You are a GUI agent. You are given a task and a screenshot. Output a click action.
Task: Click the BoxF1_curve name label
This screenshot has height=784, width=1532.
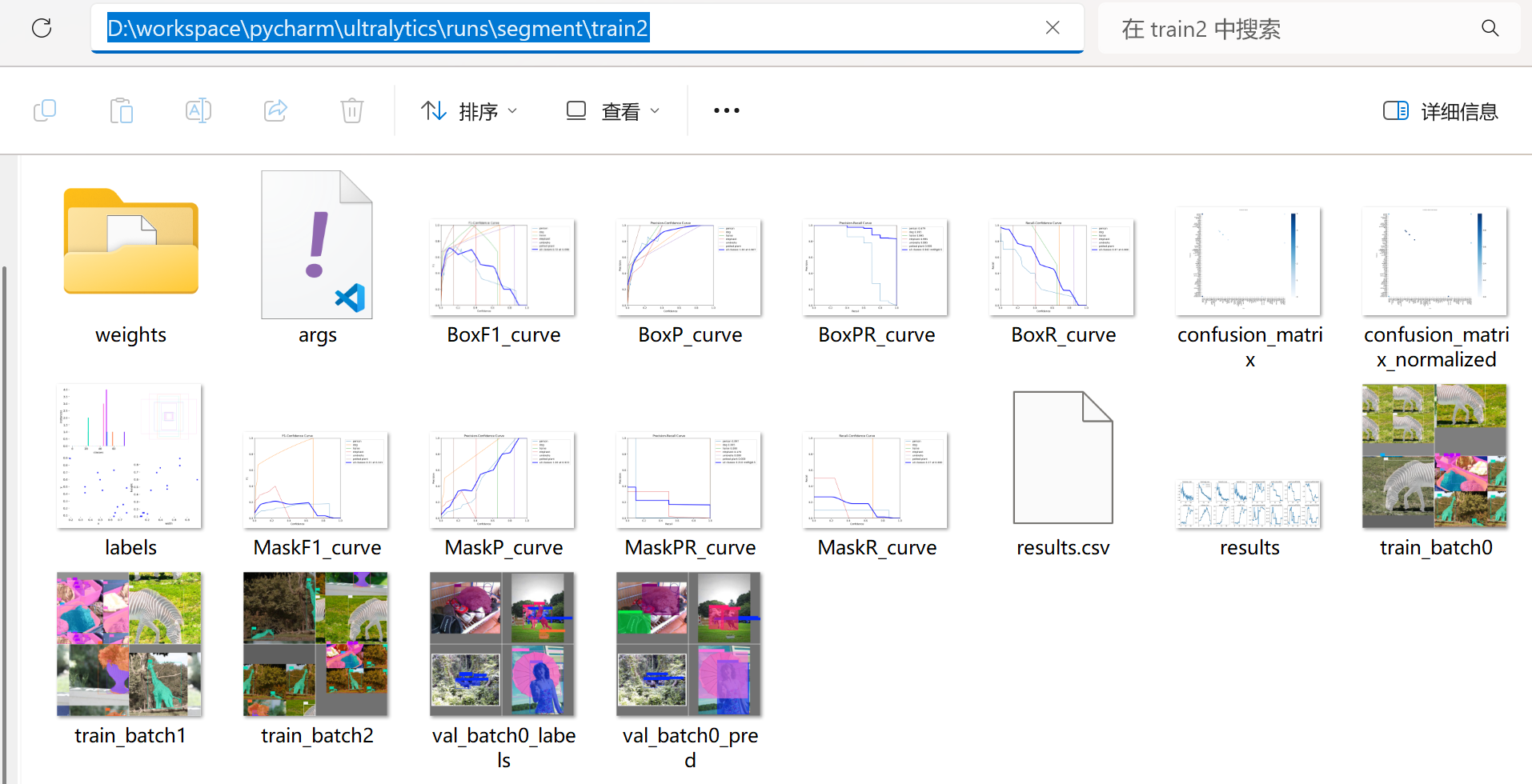click(x=503, y=335)
